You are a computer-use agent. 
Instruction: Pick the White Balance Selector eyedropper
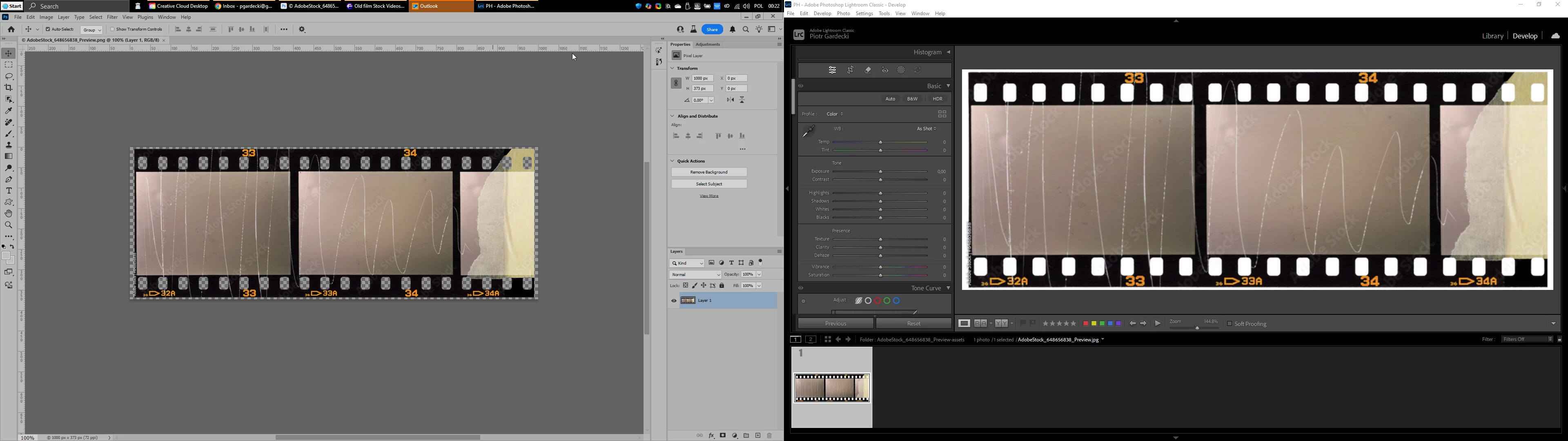(x=808, y=131)
